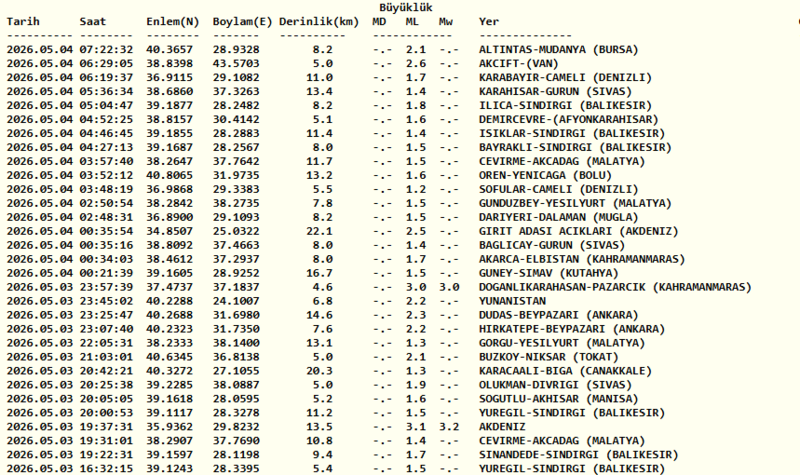The height and width of the screenshot is (475, 800).
Task: Select GUNEY-SIMAV (KUTAHYA) location
Action: tap(548, 273)
